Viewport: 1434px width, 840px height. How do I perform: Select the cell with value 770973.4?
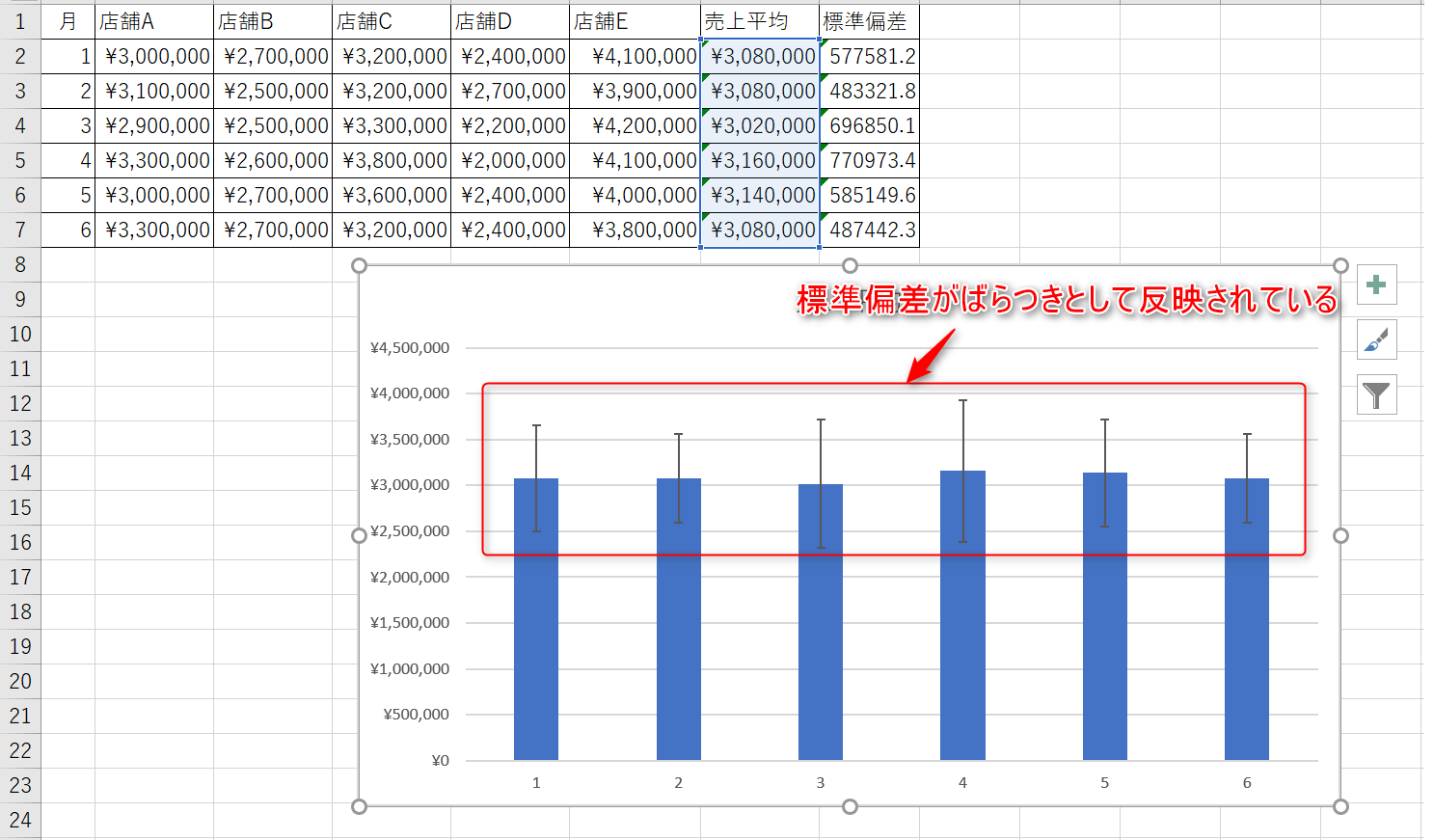coord(869,160)
